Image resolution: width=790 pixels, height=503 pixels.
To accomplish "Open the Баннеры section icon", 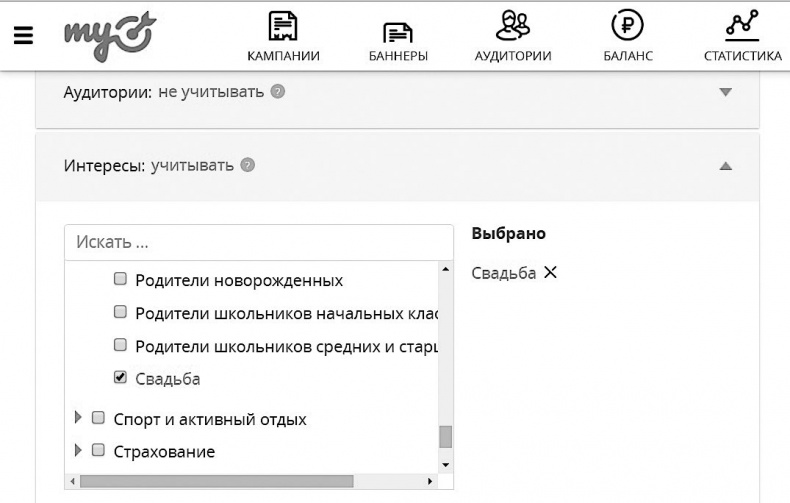I will click(x=397, y=31).
